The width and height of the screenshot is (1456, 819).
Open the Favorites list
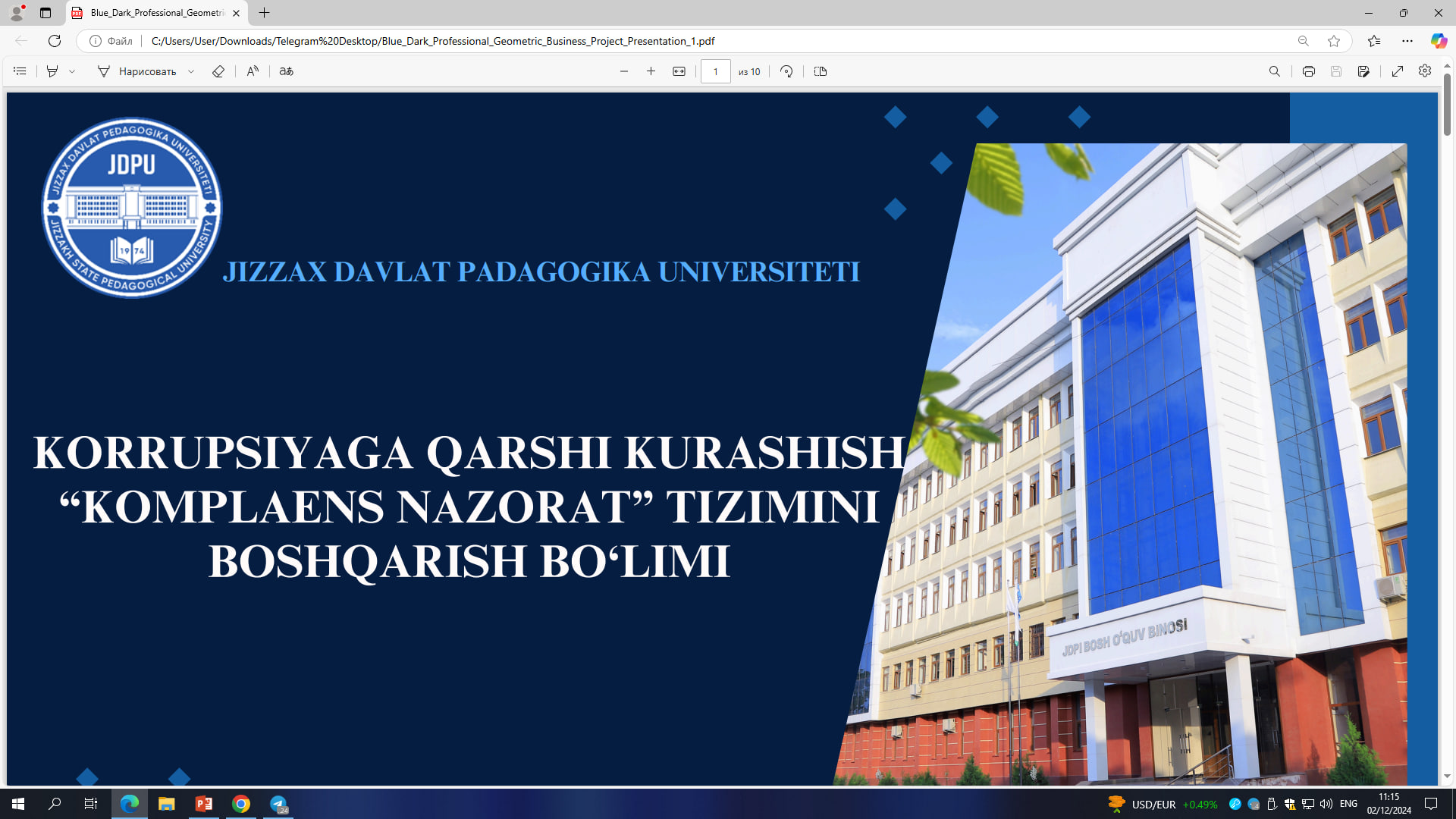point(1374,41)
